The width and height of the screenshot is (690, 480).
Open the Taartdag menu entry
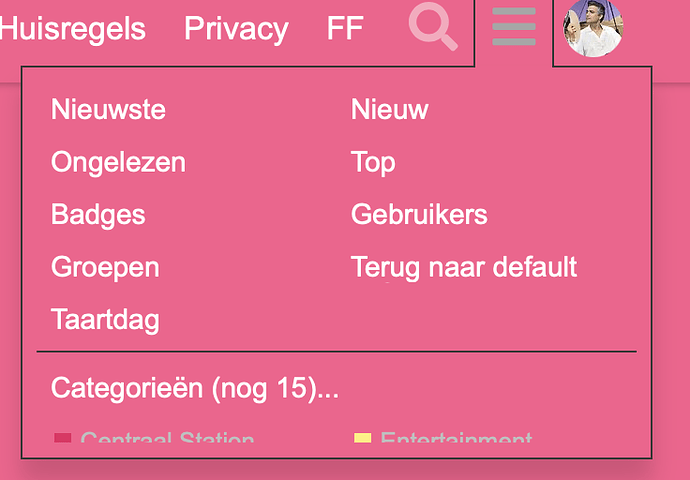105,320
